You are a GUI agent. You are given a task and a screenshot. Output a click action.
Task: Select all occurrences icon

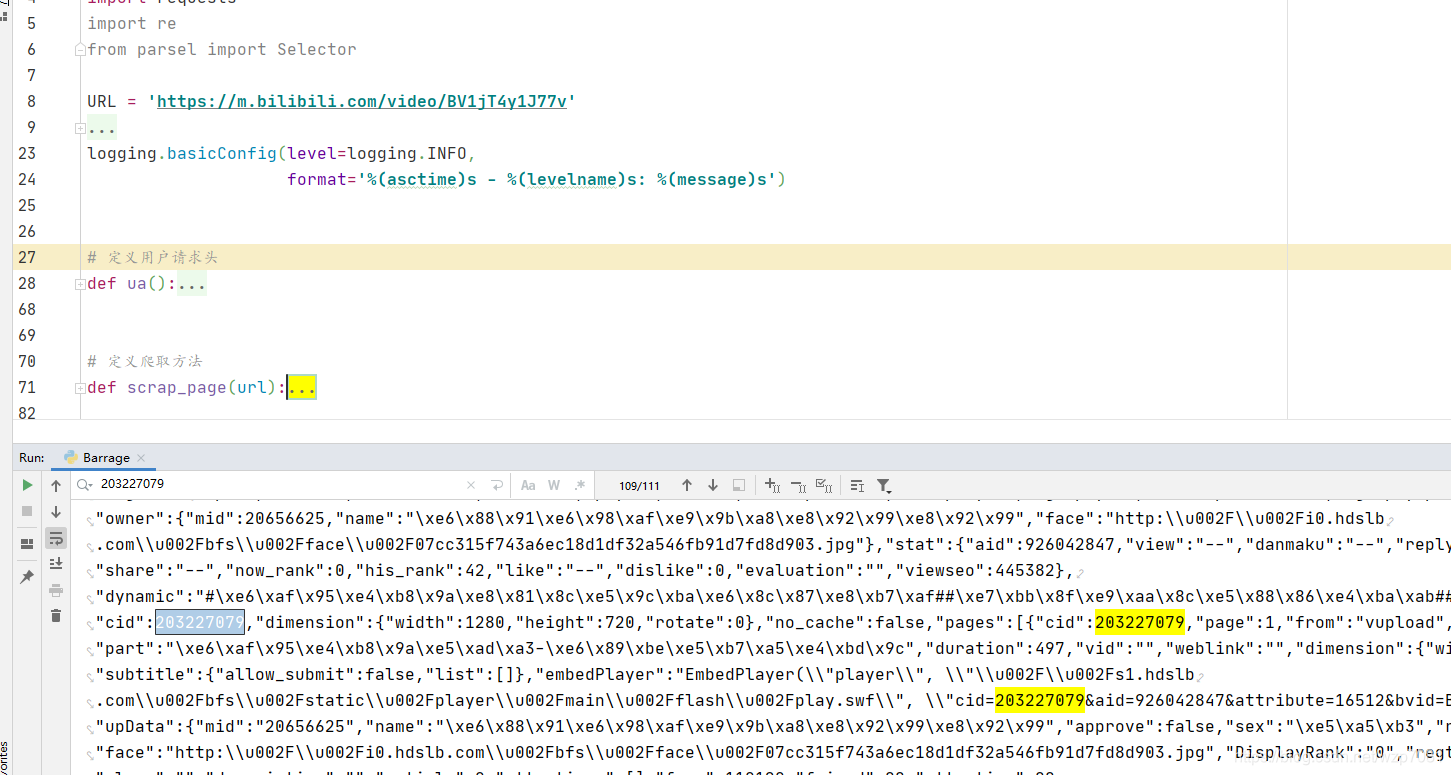click(x=824, y=485)
